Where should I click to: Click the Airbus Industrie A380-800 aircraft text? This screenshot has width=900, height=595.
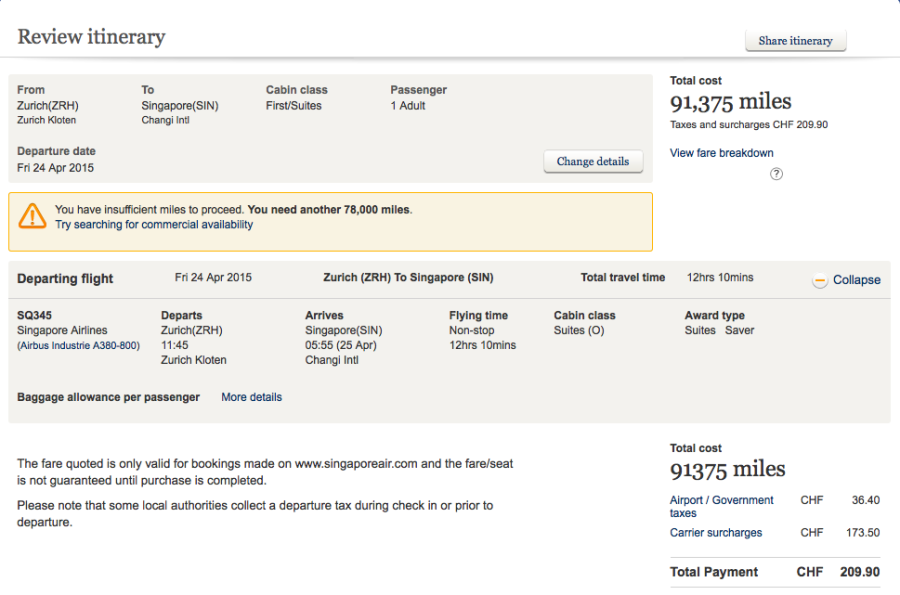click(x=78, y=346)
